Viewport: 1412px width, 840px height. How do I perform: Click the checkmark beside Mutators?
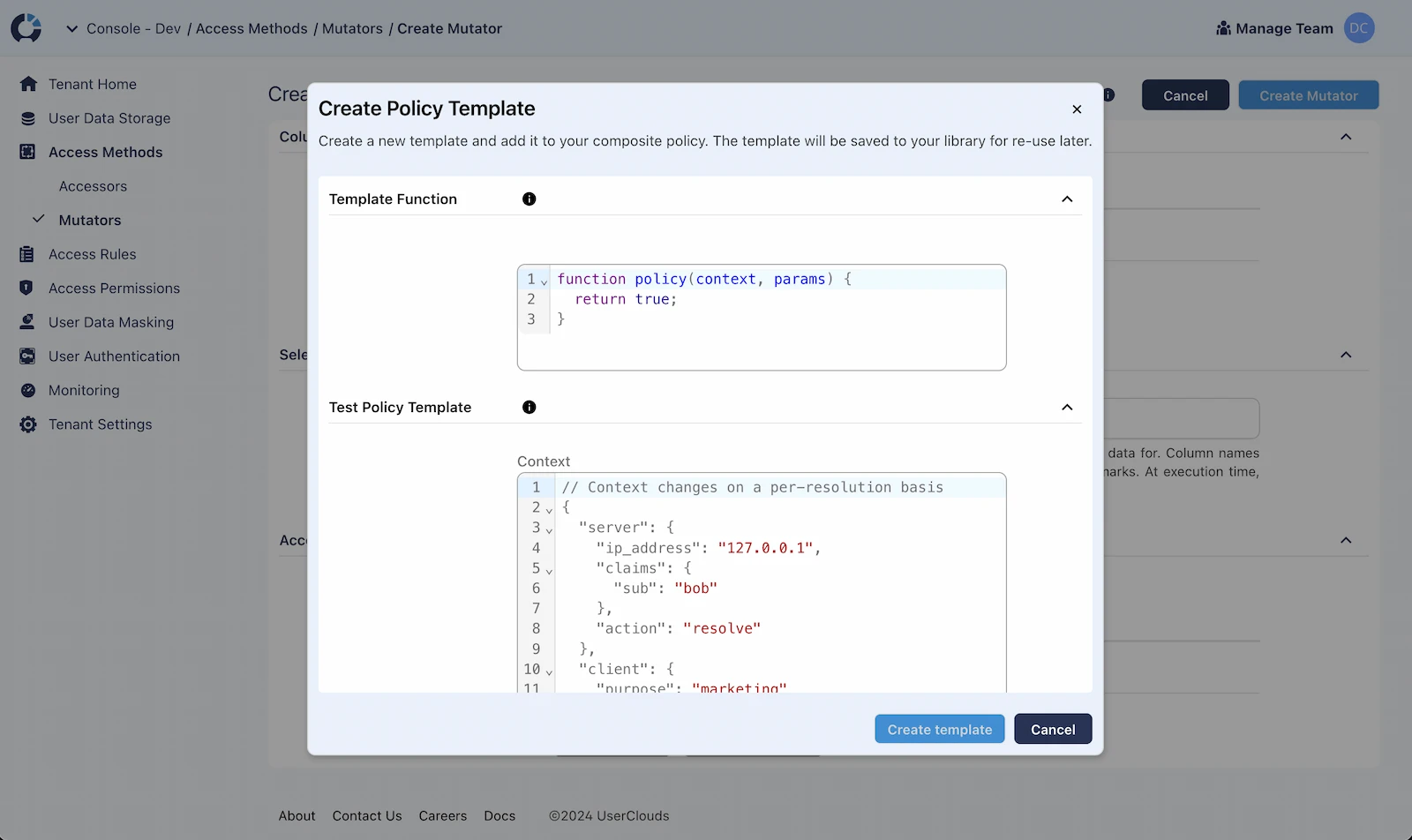pyautogui.click(x=39, y=219)
